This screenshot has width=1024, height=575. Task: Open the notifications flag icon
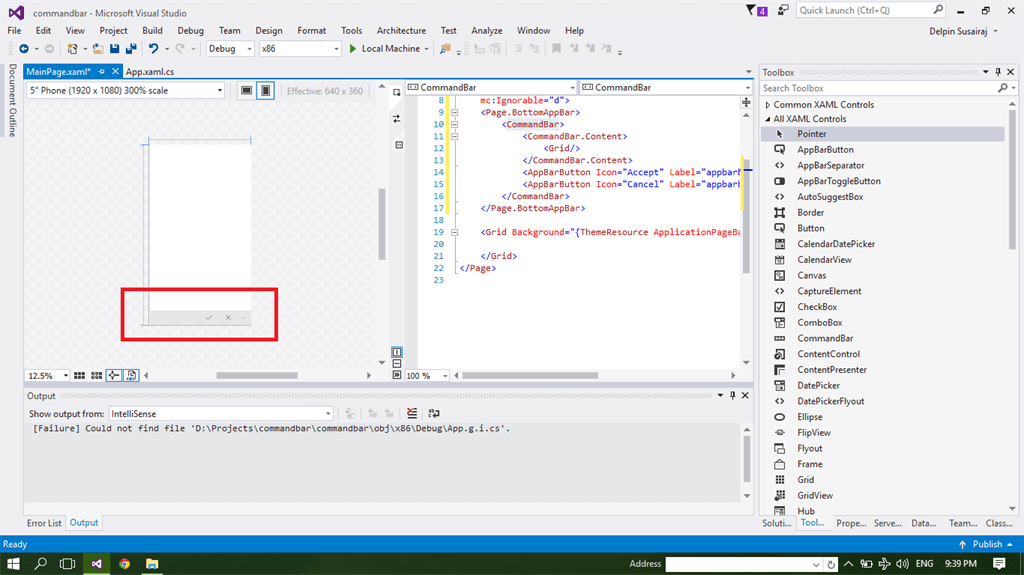click(752, 10)
